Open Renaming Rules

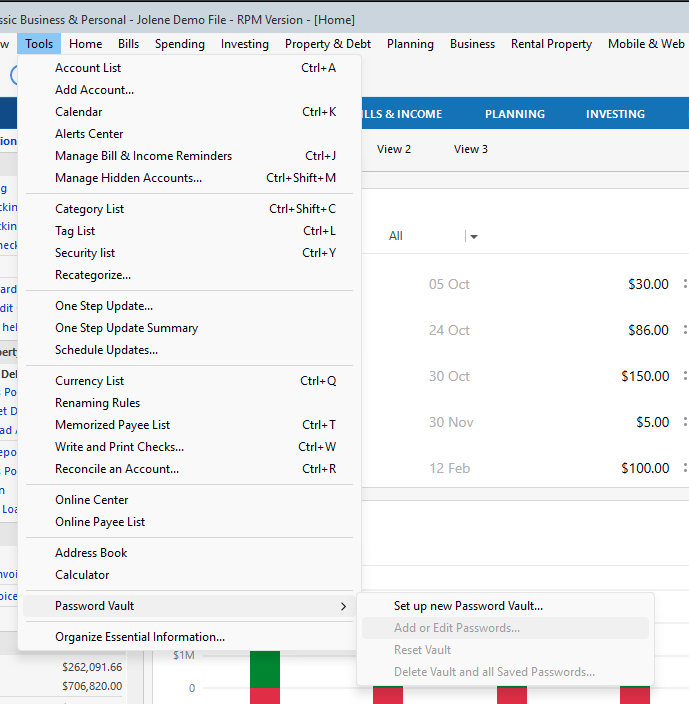[189, 403]
